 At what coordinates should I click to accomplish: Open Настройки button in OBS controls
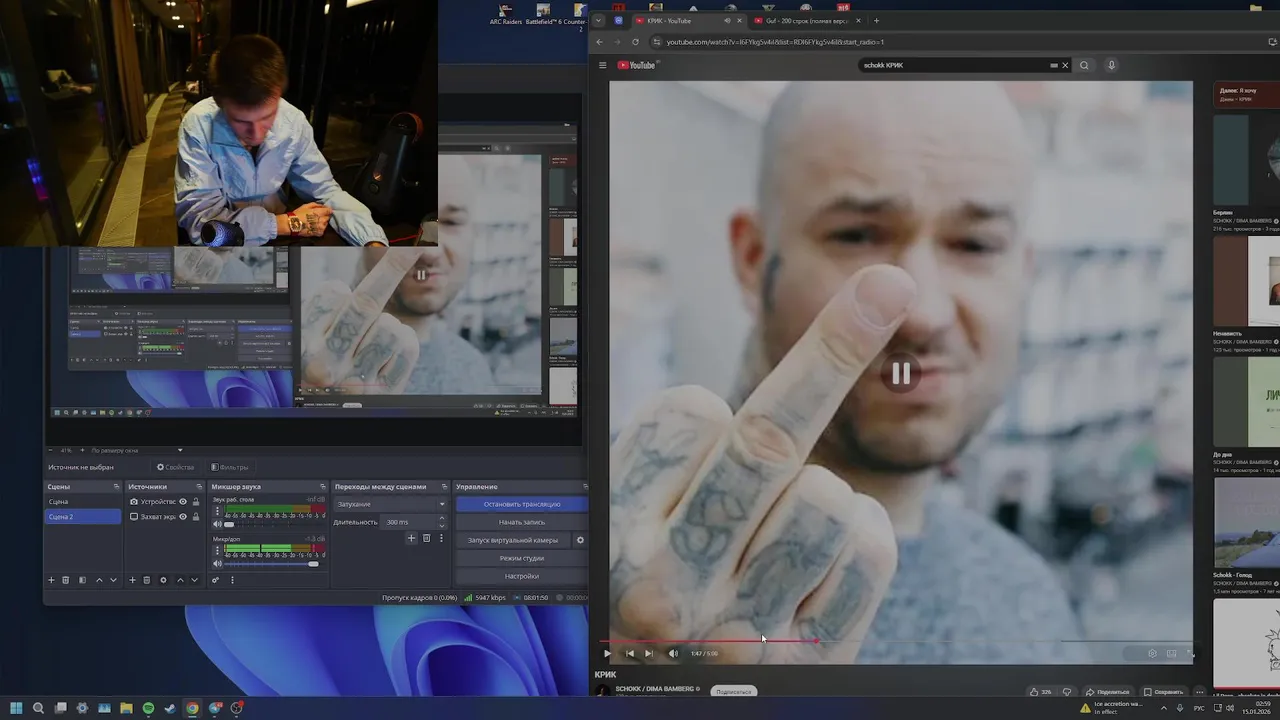pos(522,576)
